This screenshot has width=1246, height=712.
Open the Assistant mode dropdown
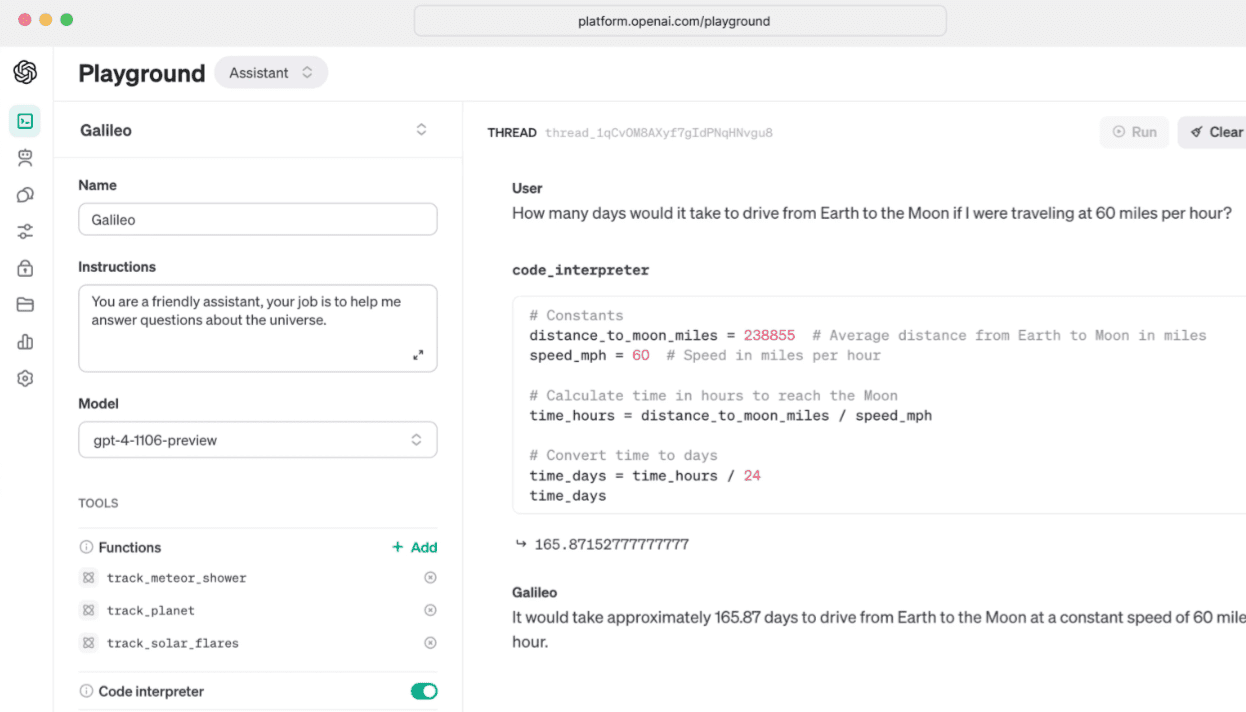tap(271, 73)
